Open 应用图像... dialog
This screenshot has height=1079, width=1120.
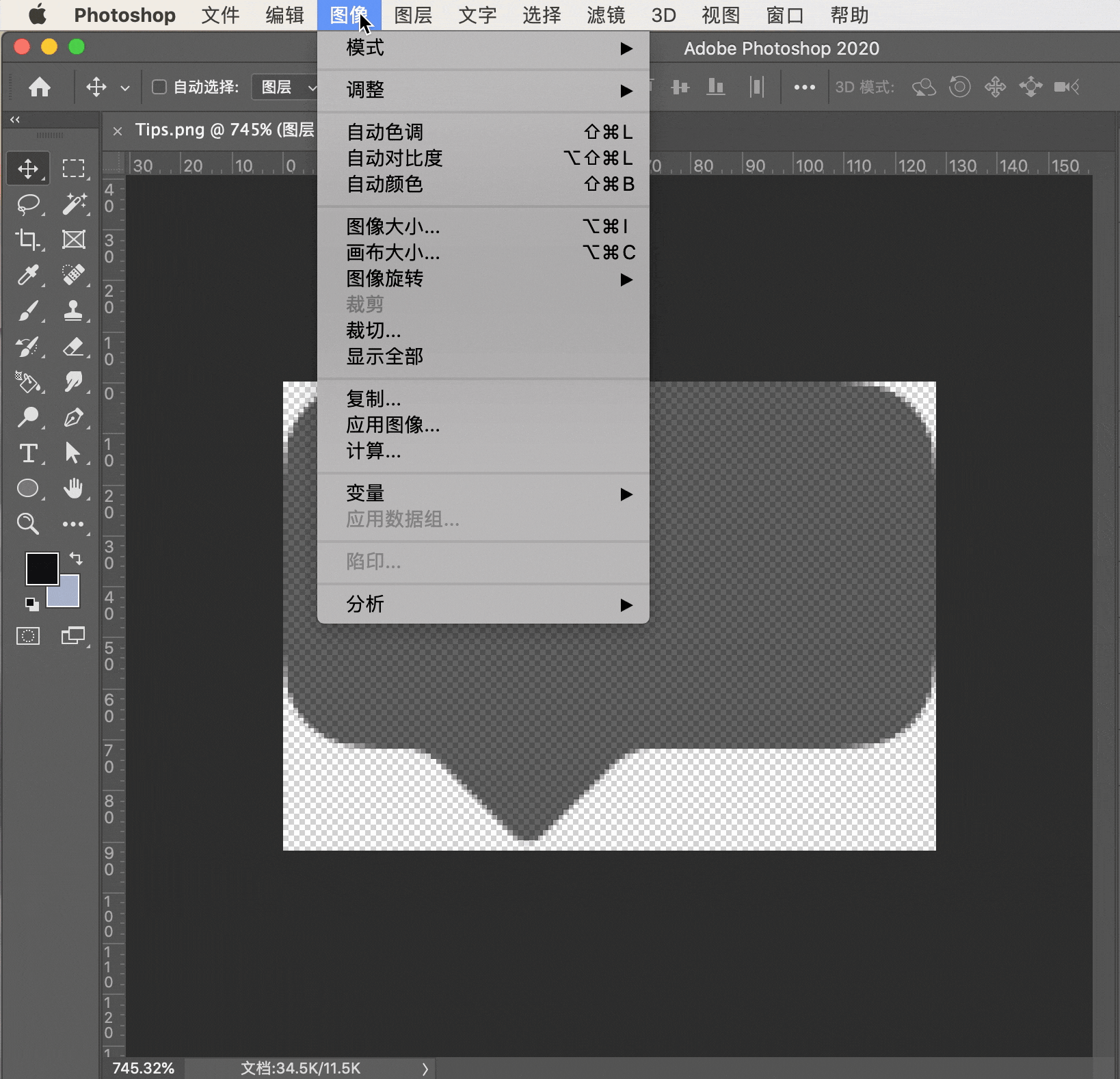[x=483, y=425]
